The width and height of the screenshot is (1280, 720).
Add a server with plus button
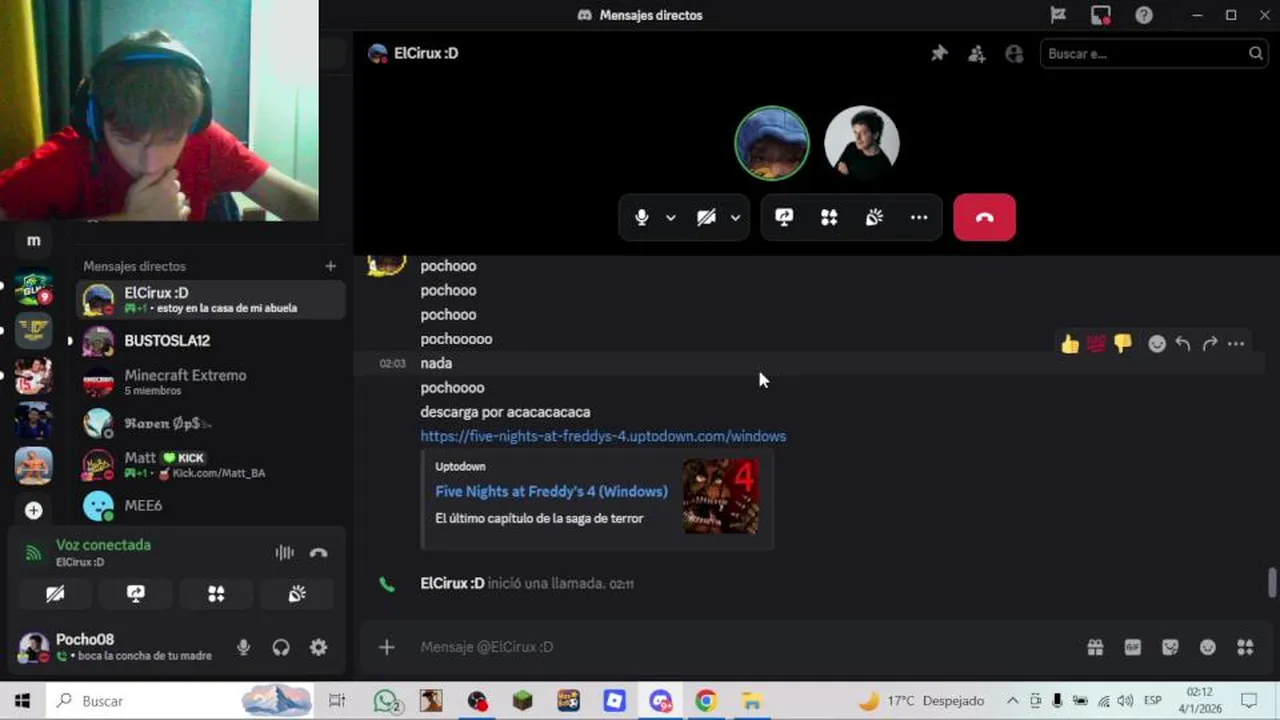[33, 510]
